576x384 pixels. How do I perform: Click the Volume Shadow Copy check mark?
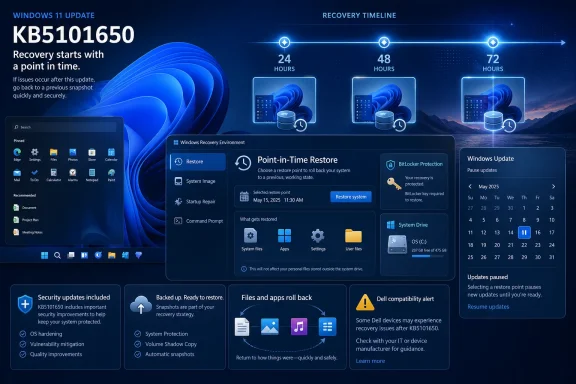(137, 344)
